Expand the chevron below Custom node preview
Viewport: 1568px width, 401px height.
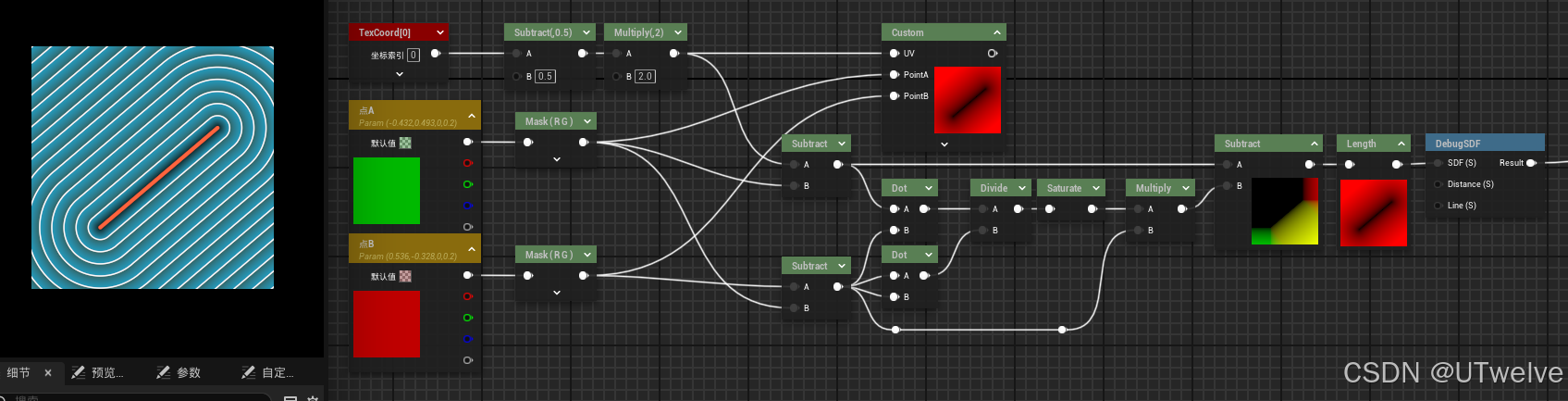(x=944, y=144)
